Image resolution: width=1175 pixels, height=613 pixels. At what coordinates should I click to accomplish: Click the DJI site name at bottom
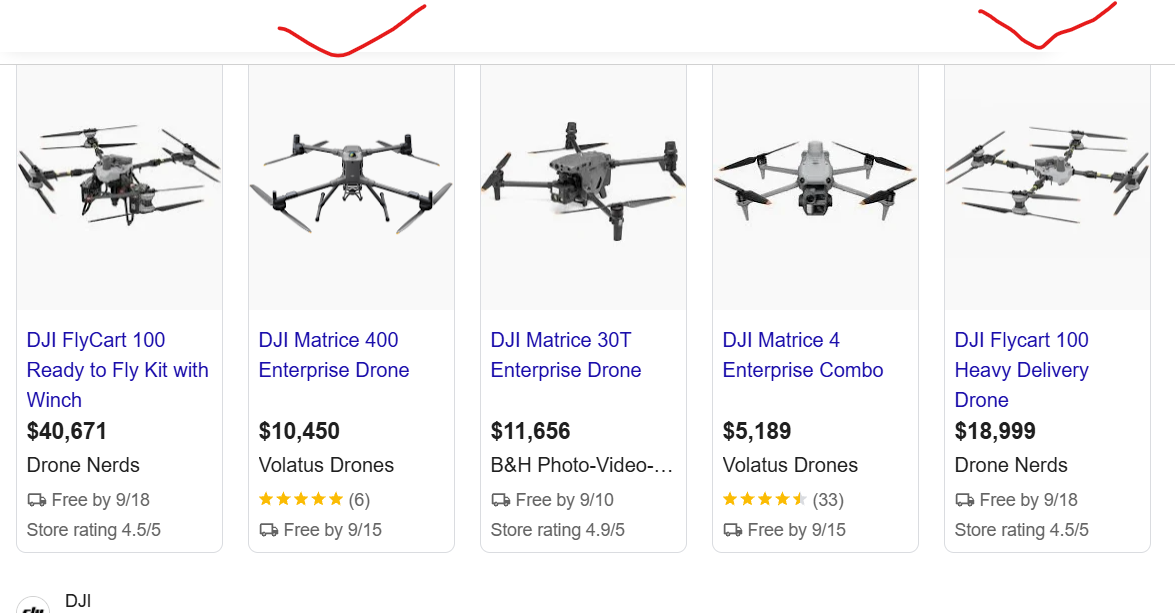click(x=78, y=601)
